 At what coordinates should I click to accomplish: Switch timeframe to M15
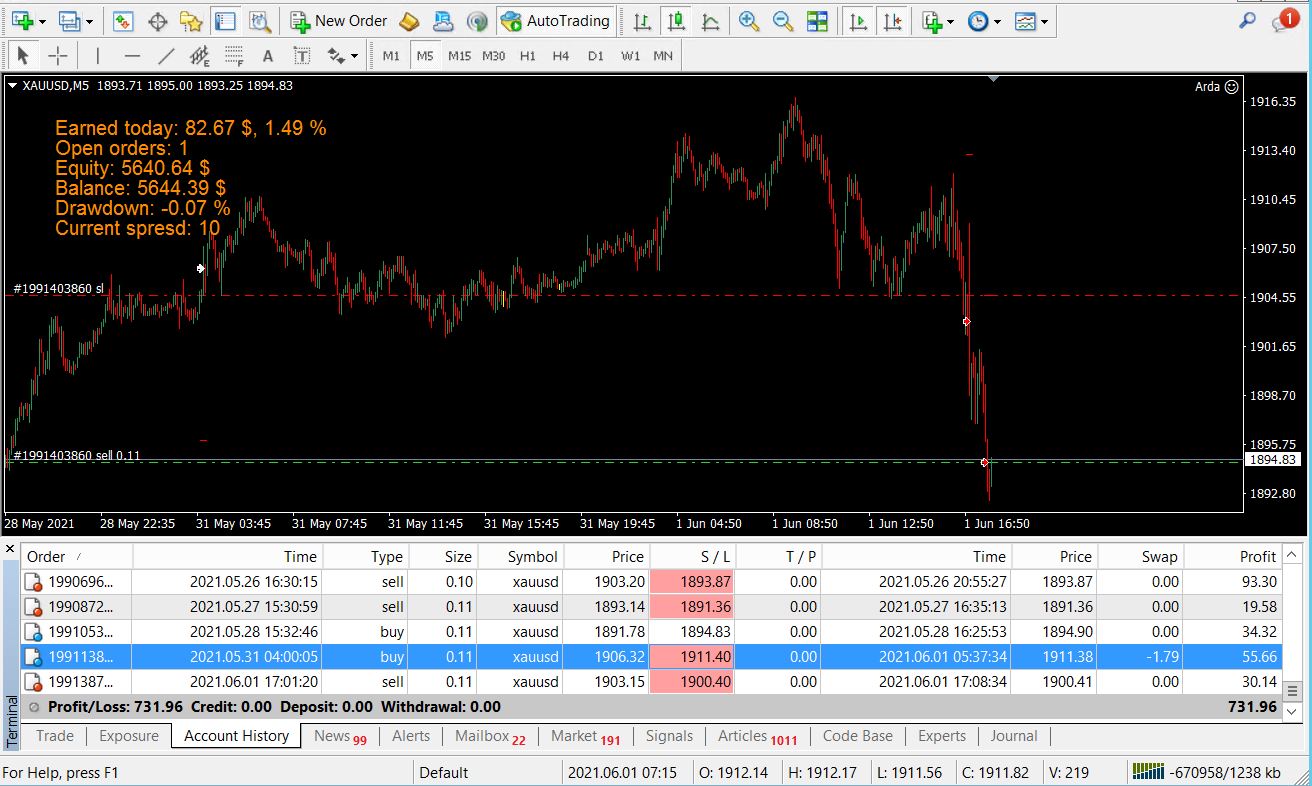pos(459,56)
